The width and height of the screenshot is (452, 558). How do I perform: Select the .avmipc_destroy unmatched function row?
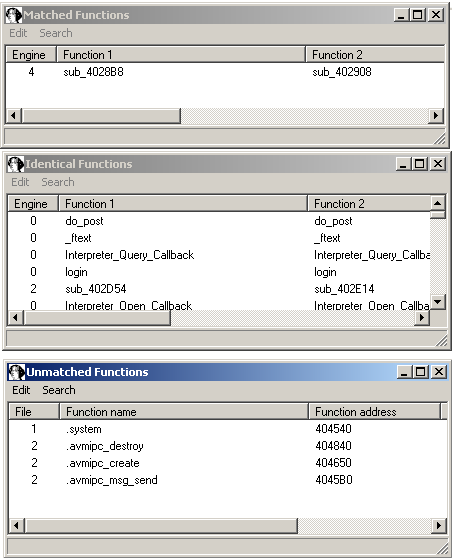(x=227, y=446)
